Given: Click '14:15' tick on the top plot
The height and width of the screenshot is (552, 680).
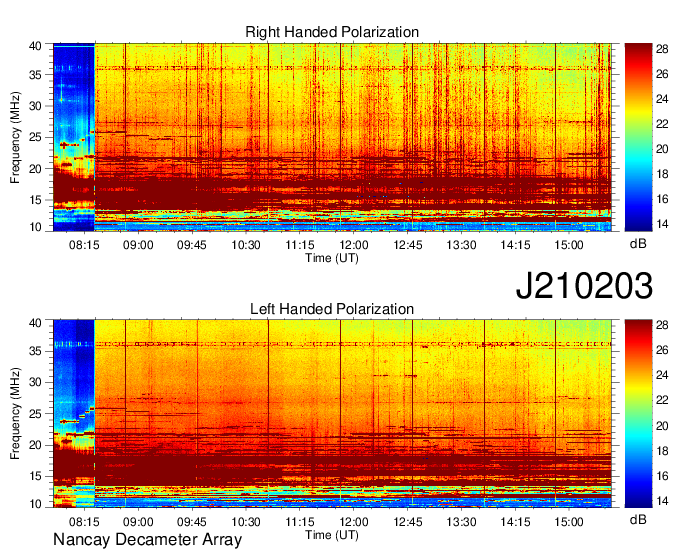Looking at the screenshot, I should 515,245.
